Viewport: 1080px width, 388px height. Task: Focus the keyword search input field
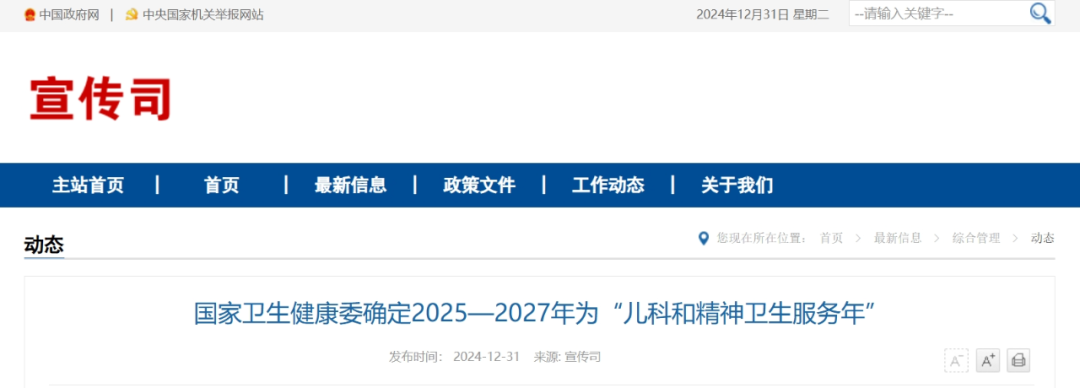[938, 13]
